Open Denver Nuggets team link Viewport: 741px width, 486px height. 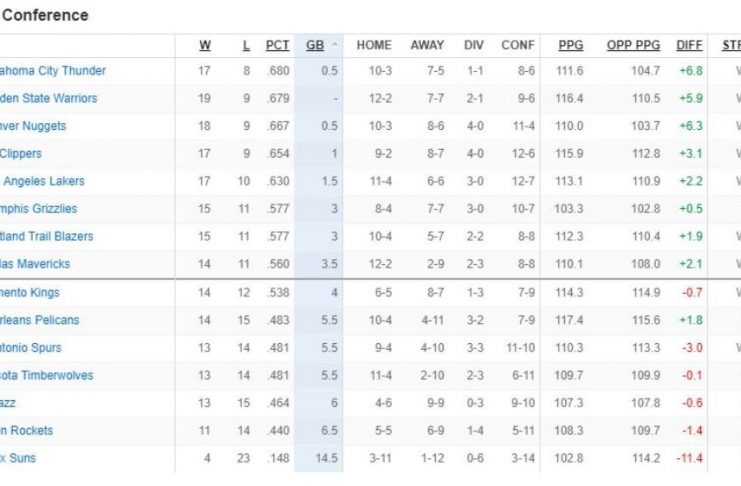[x=33, y=126]
